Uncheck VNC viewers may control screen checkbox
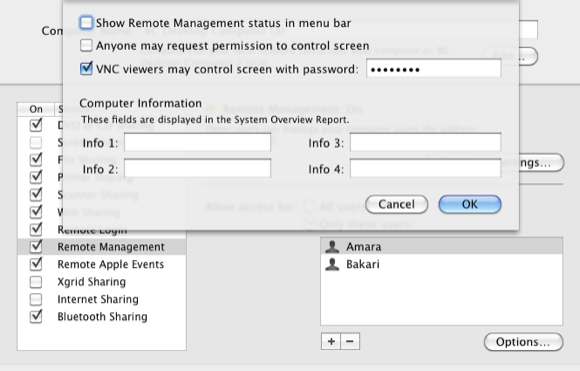 [x=86, y=68]
